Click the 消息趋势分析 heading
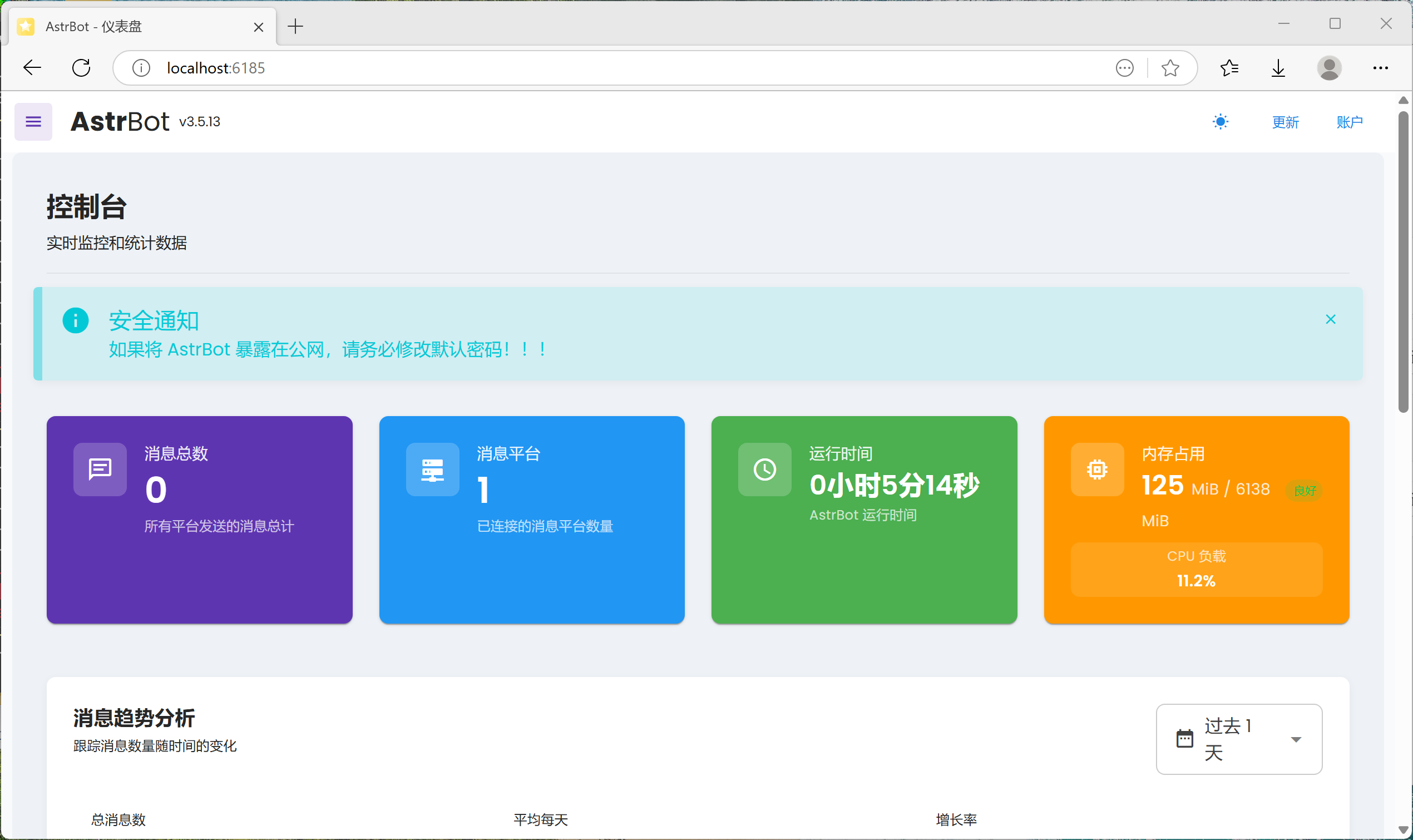 (134, 718)
